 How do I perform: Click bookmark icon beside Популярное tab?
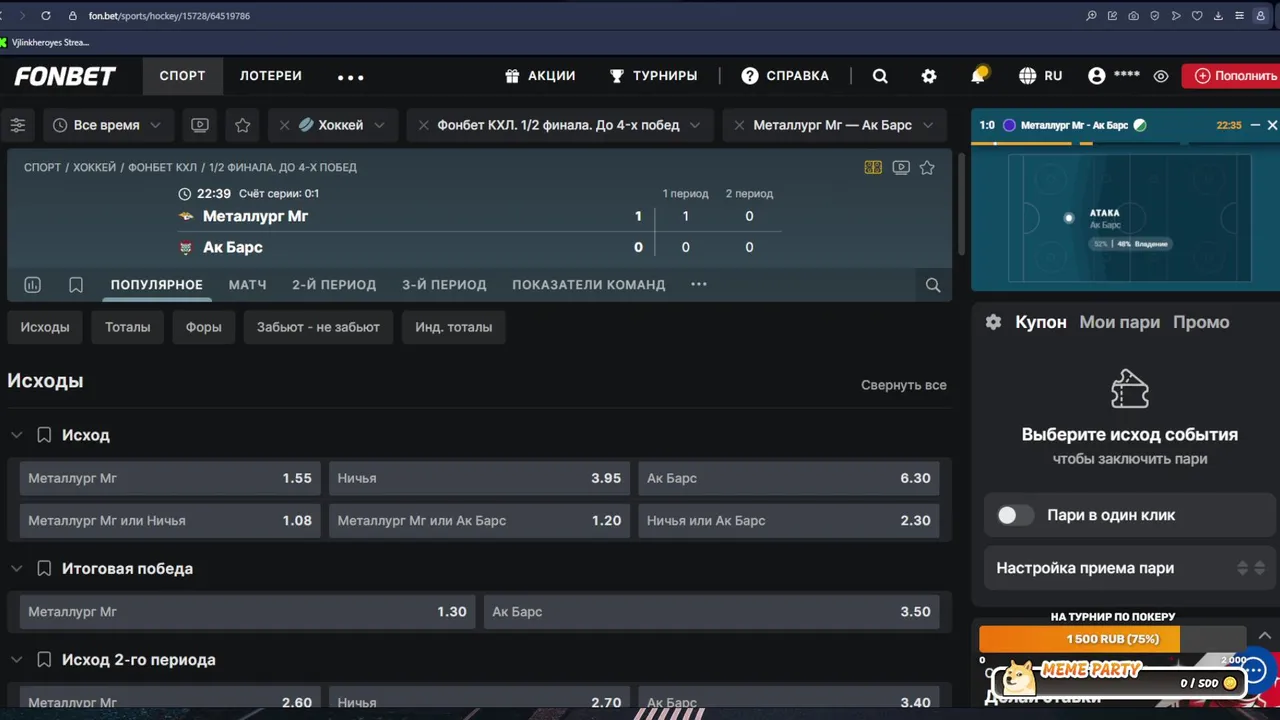(76, 285)
